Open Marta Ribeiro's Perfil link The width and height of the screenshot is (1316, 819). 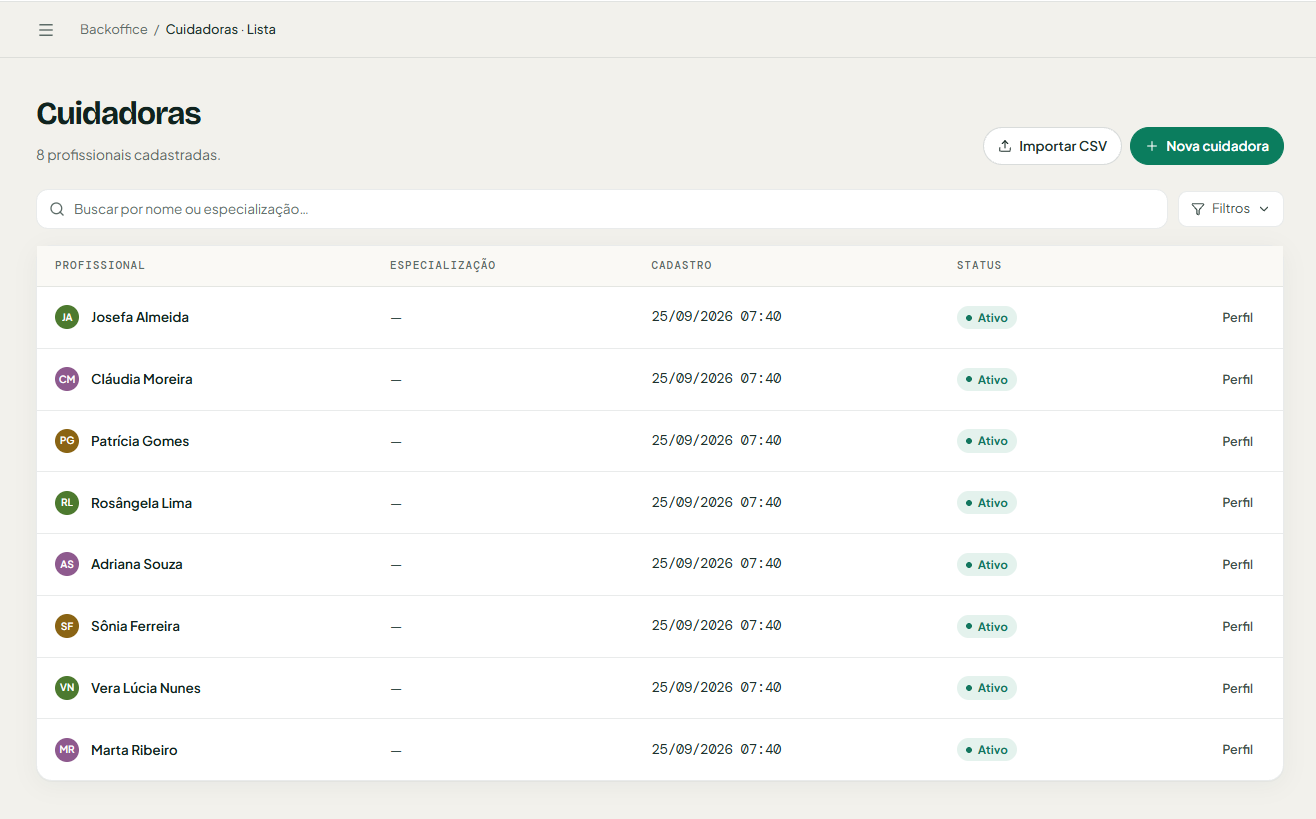click(x=1237, y=750)
